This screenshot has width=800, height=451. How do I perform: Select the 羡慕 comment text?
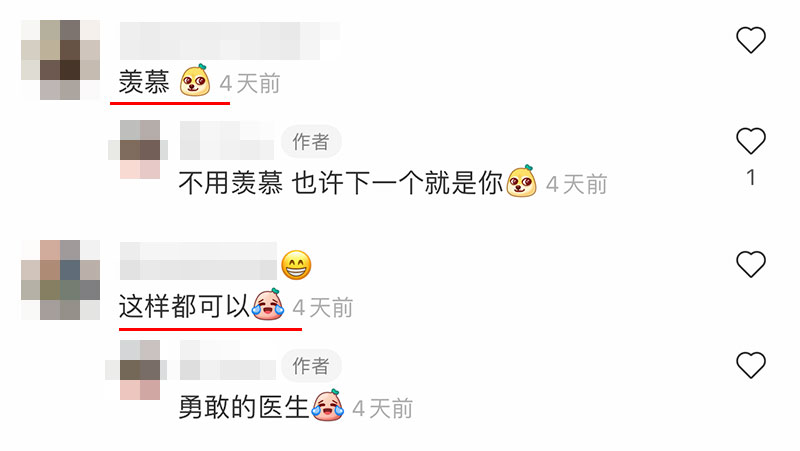point(144,82)
